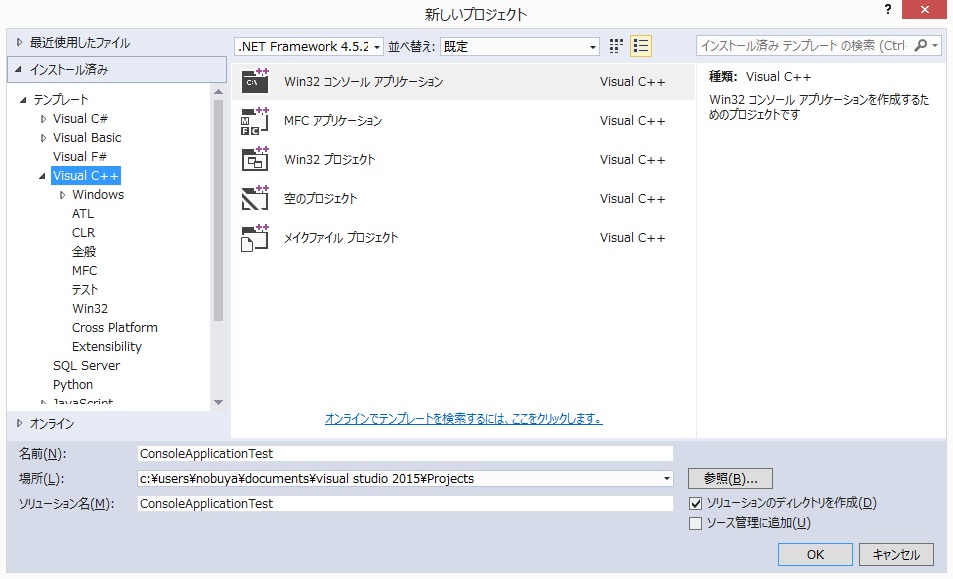This screenshot has width=953, height=579.
Task: Switch to small icons view
Action: 614,45
